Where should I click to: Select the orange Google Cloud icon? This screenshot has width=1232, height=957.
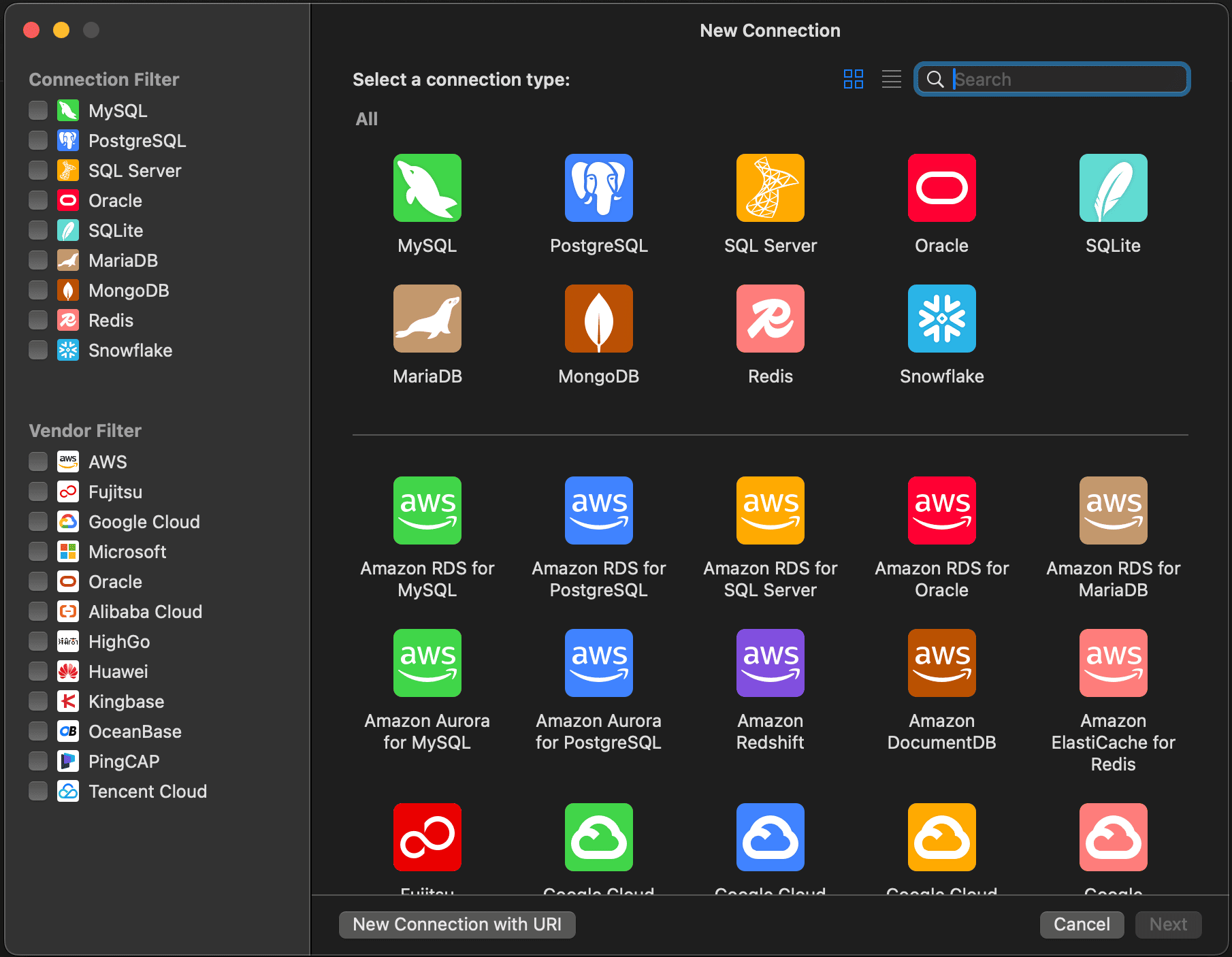(942, 837)
